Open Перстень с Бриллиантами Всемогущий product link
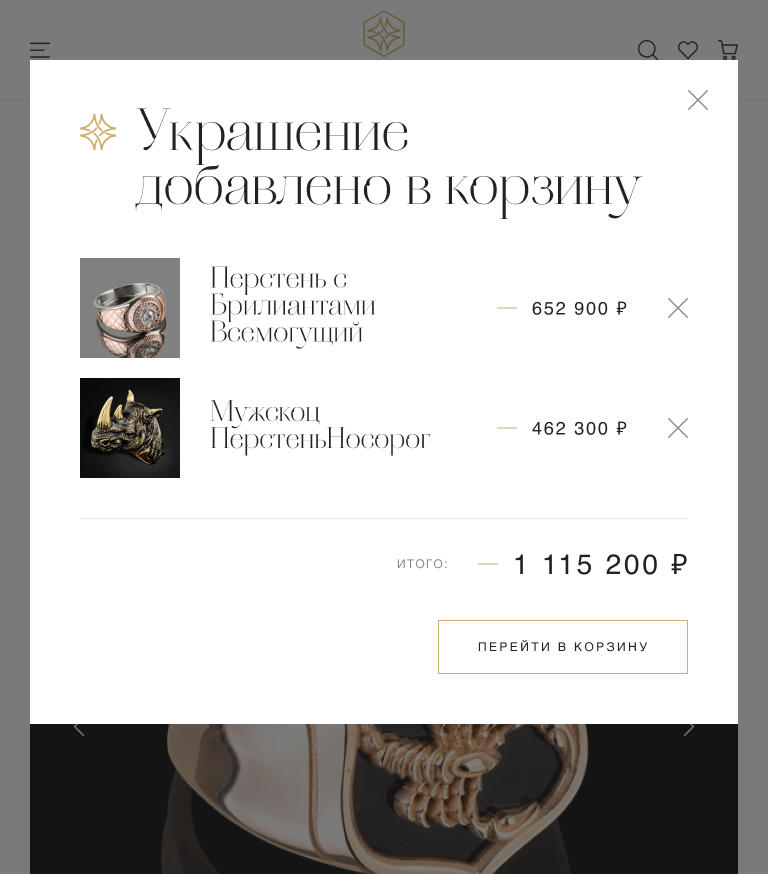The width and height of the screenshot is (768, 874). tap(293, 306)
